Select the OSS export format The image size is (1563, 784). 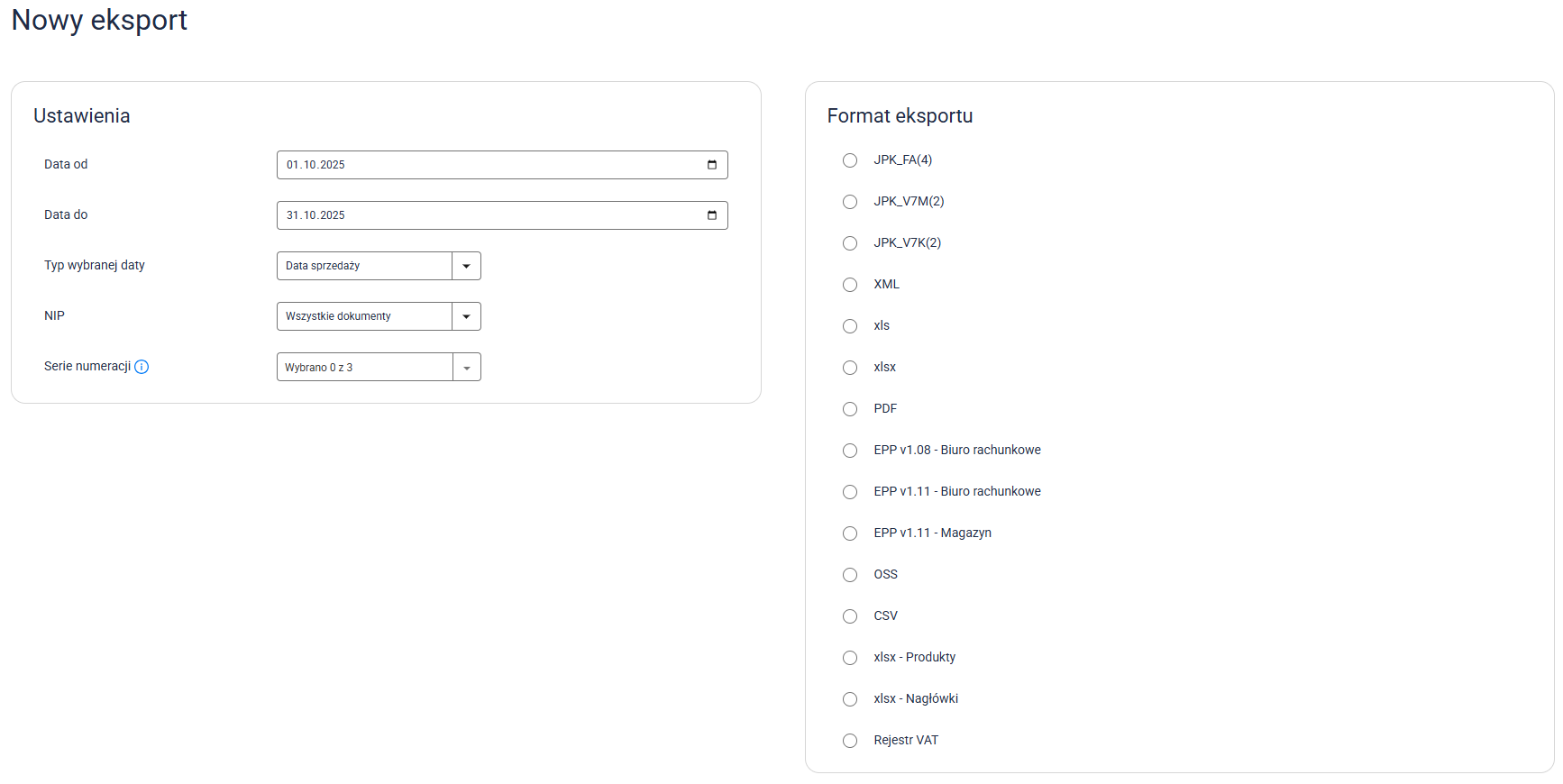click(850, 575)
